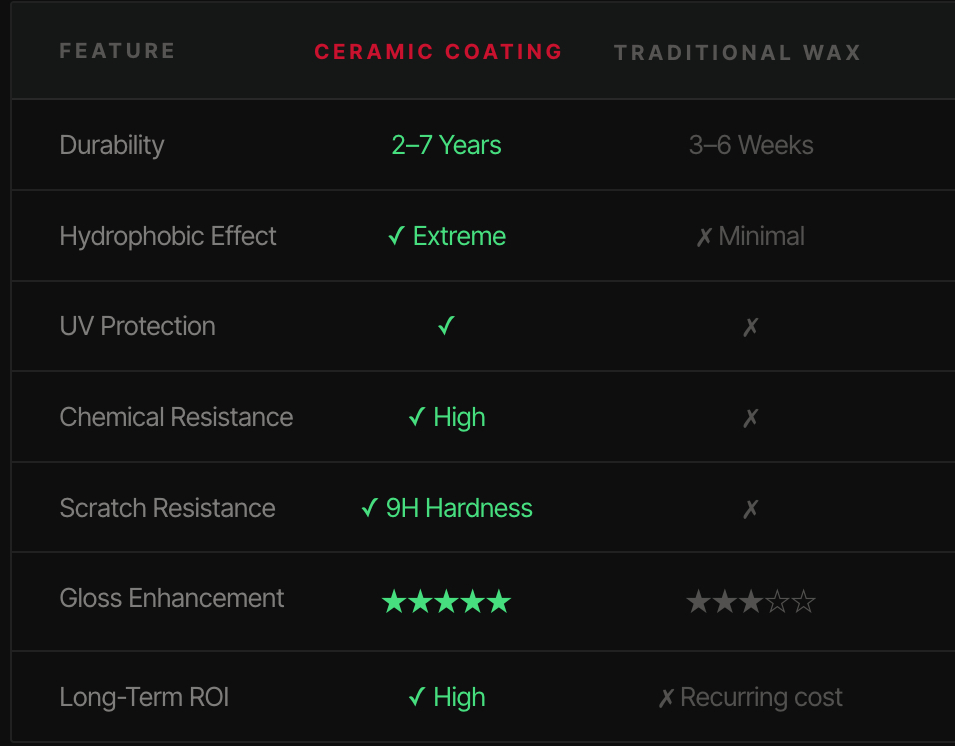The height and width of the screenshot is (746, 955).
Task: Click the "2–7 Years" durability value
Action: [x=446, y=145]
